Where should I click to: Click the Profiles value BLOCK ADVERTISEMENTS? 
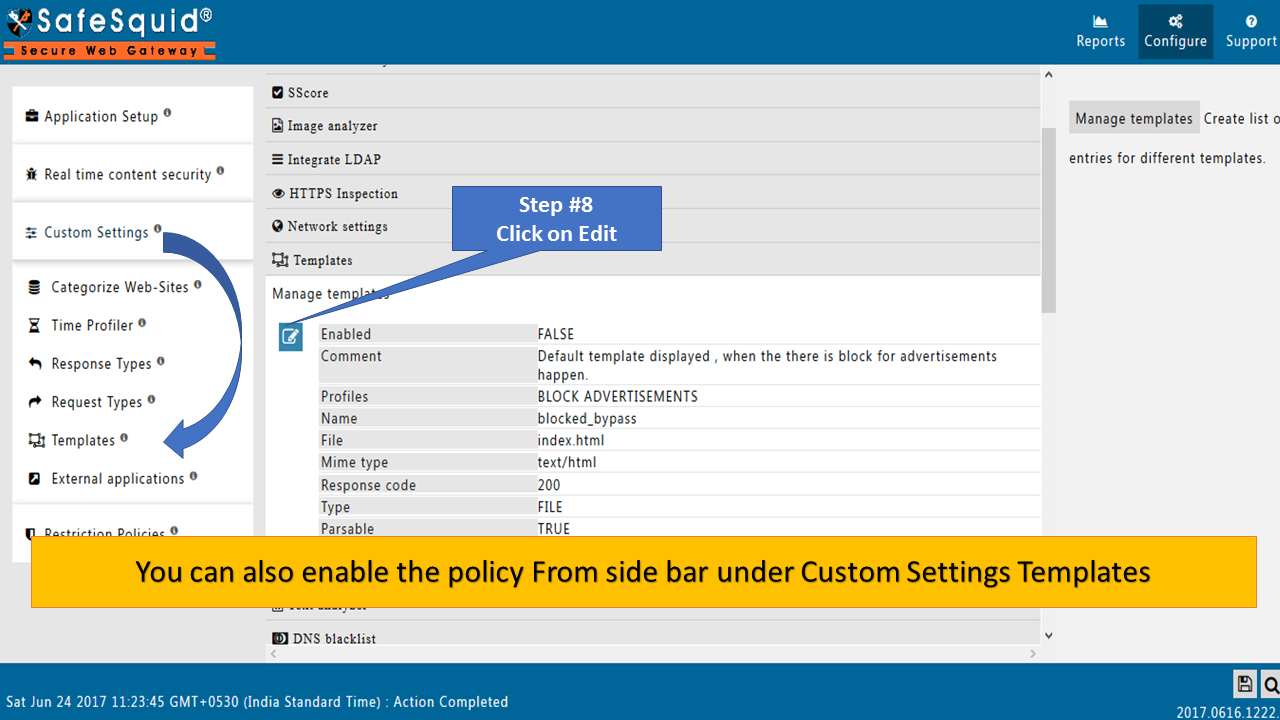pos(617,396)
